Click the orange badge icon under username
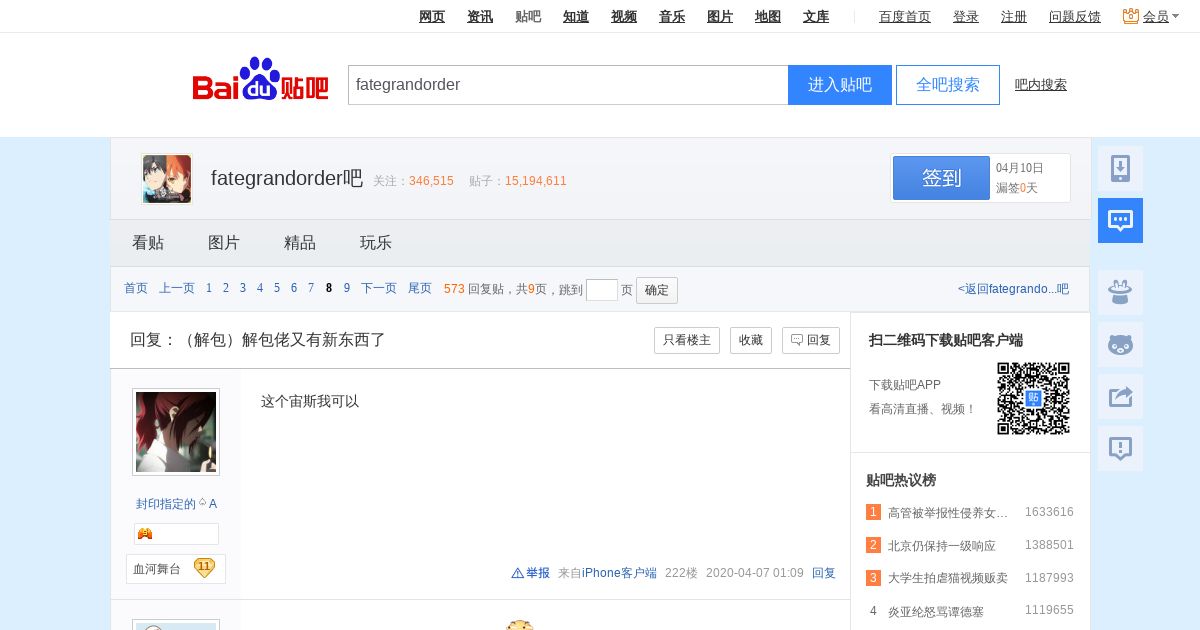 145,534
